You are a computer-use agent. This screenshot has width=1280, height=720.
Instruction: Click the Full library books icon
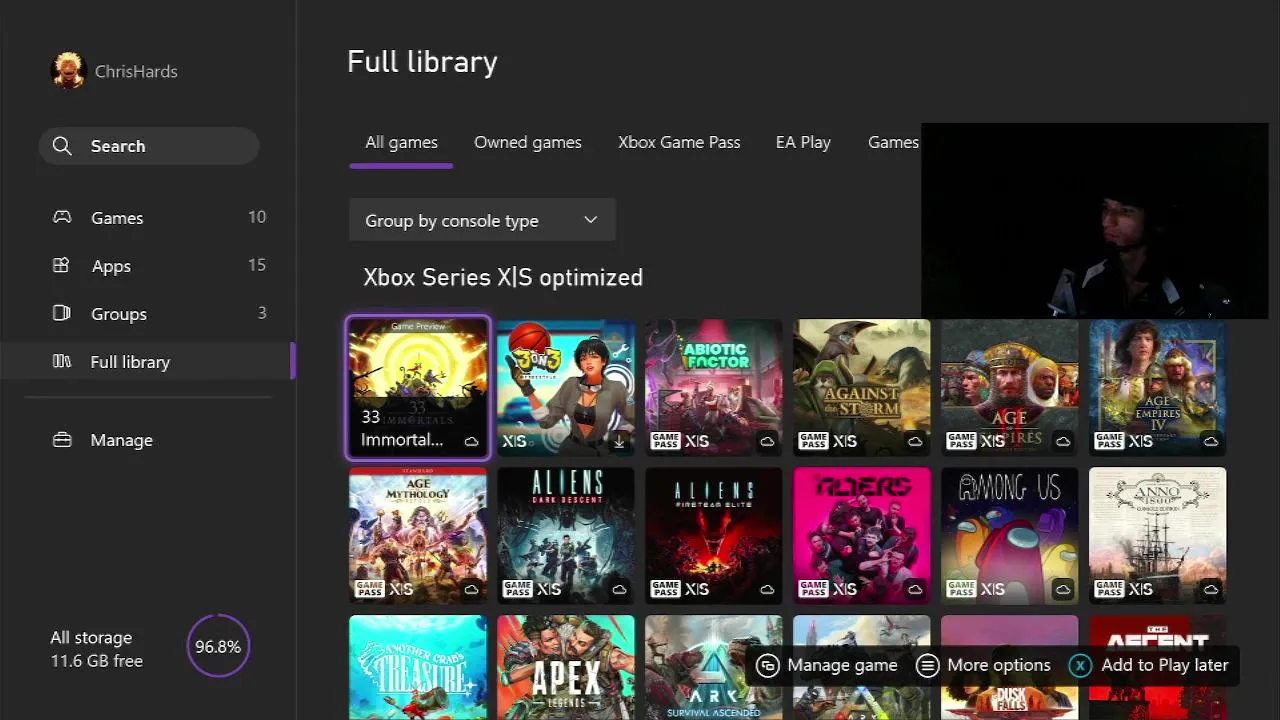click(x=62, y=361)
